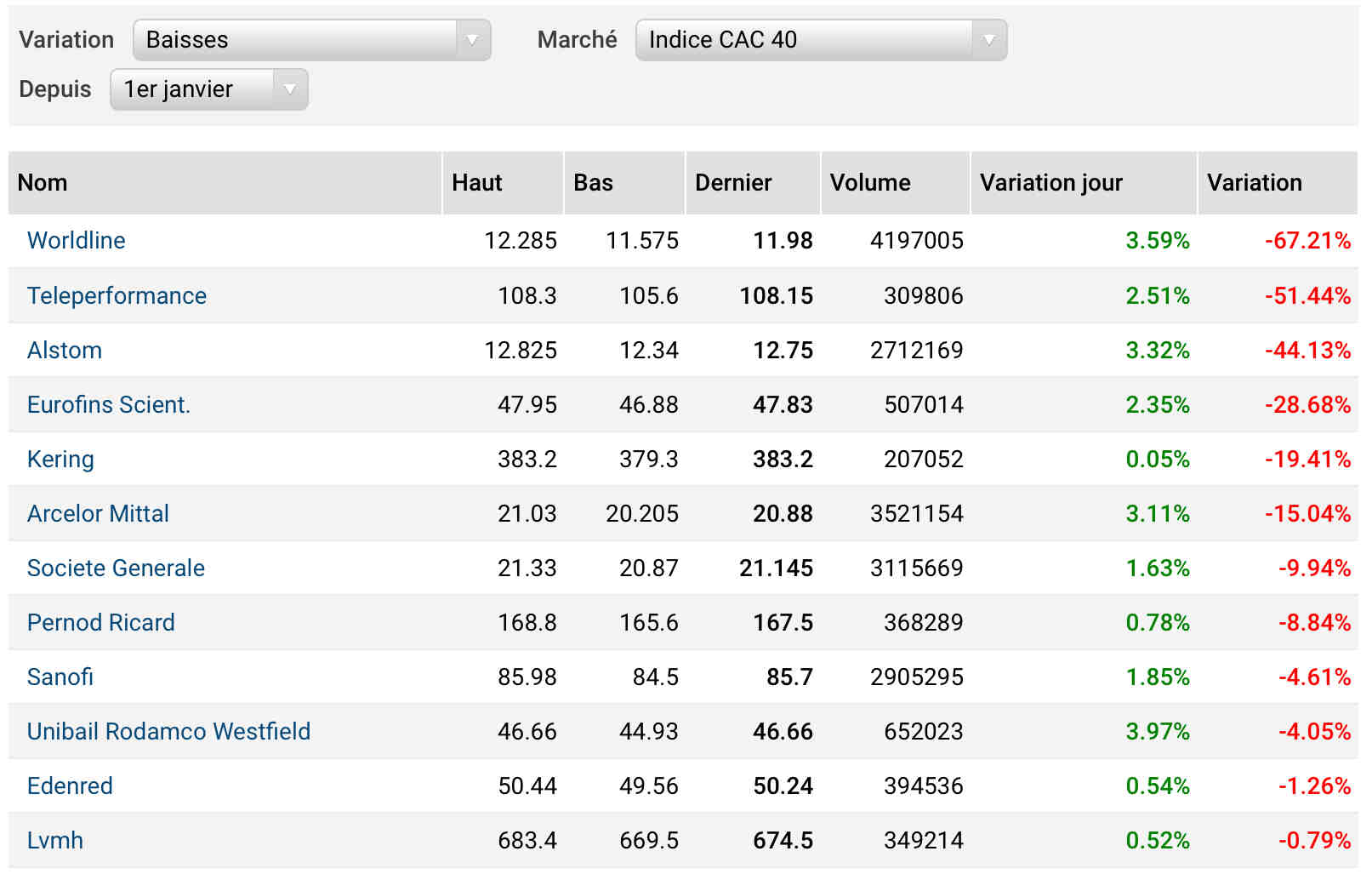The width and height of the screenshot is (1372, 874).
Task: Click Teleperformance volume 309806
Action: 924,295
